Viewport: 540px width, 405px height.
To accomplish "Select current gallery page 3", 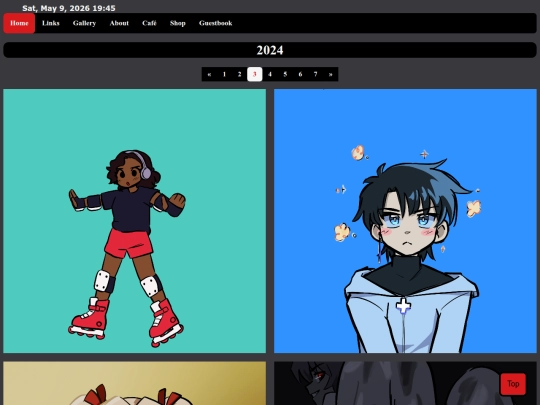I will click(x=255, y=74).
